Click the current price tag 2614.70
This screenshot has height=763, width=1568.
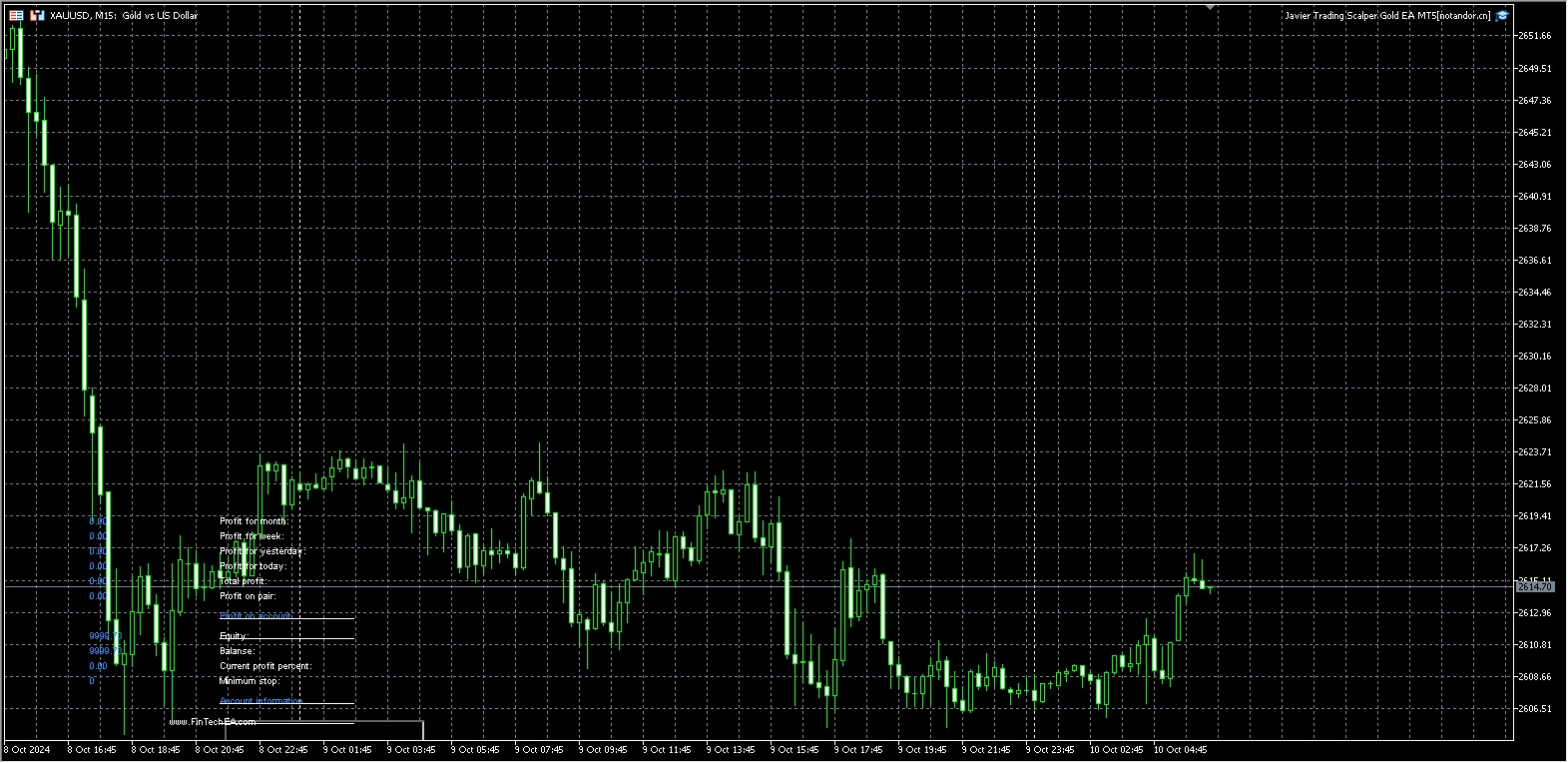tap(1534, 587)
